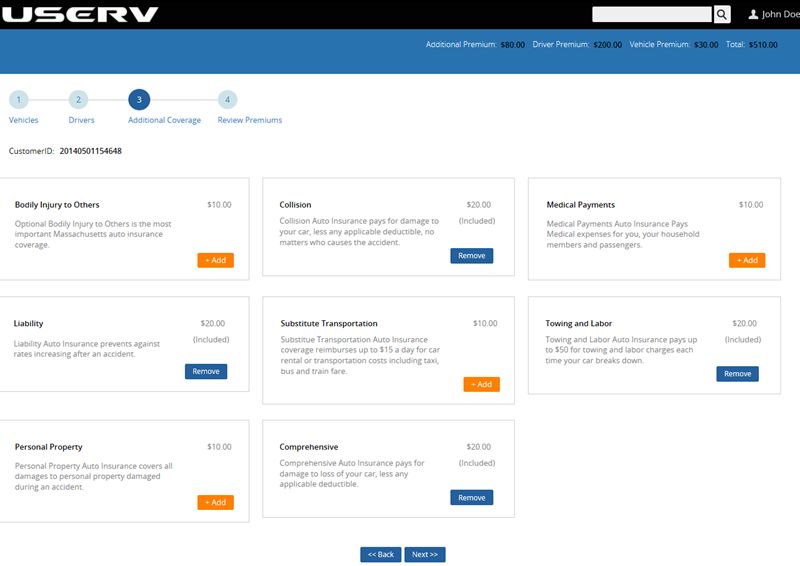This screenshot has height=566, width=800.
Task: Click the user profile icon beside John Doe
Action: click(753, 14)
